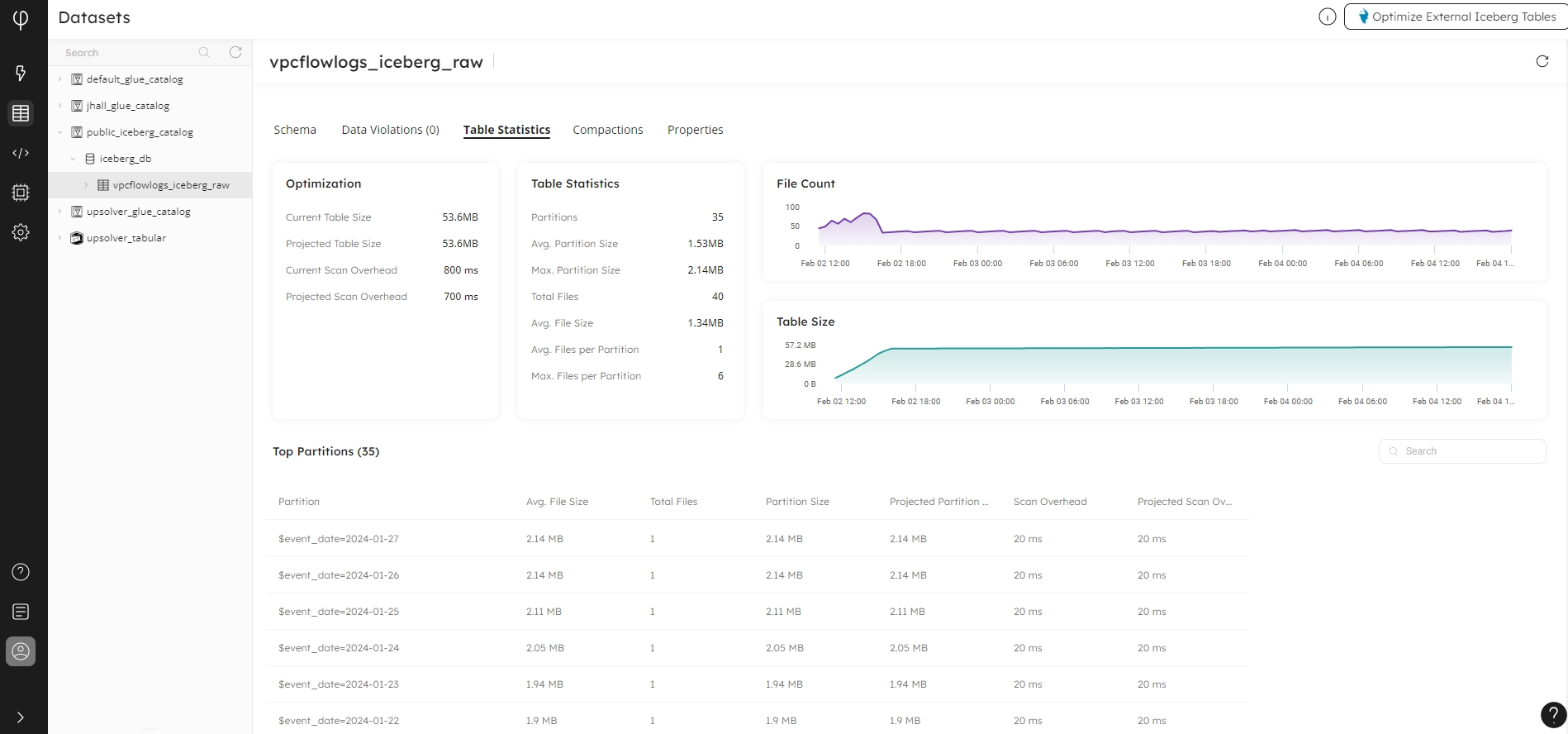Switch to the Compactions tab
This screenshot has height=734, width=1568.
[607, 130]
